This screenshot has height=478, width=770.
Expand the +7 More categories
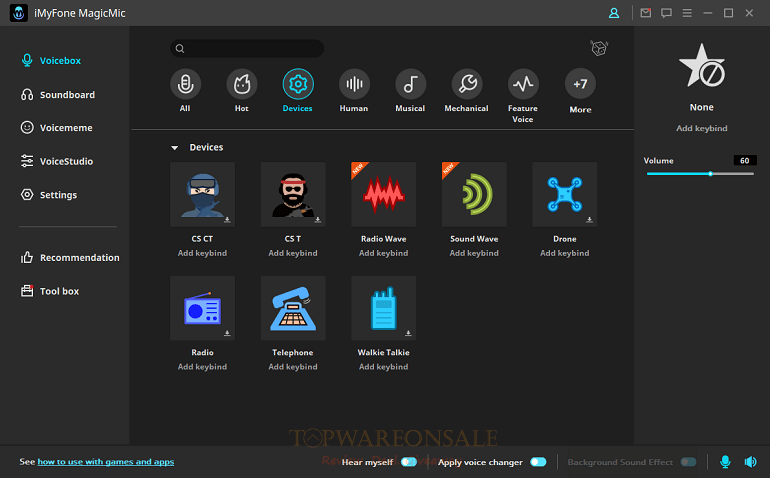580,84
